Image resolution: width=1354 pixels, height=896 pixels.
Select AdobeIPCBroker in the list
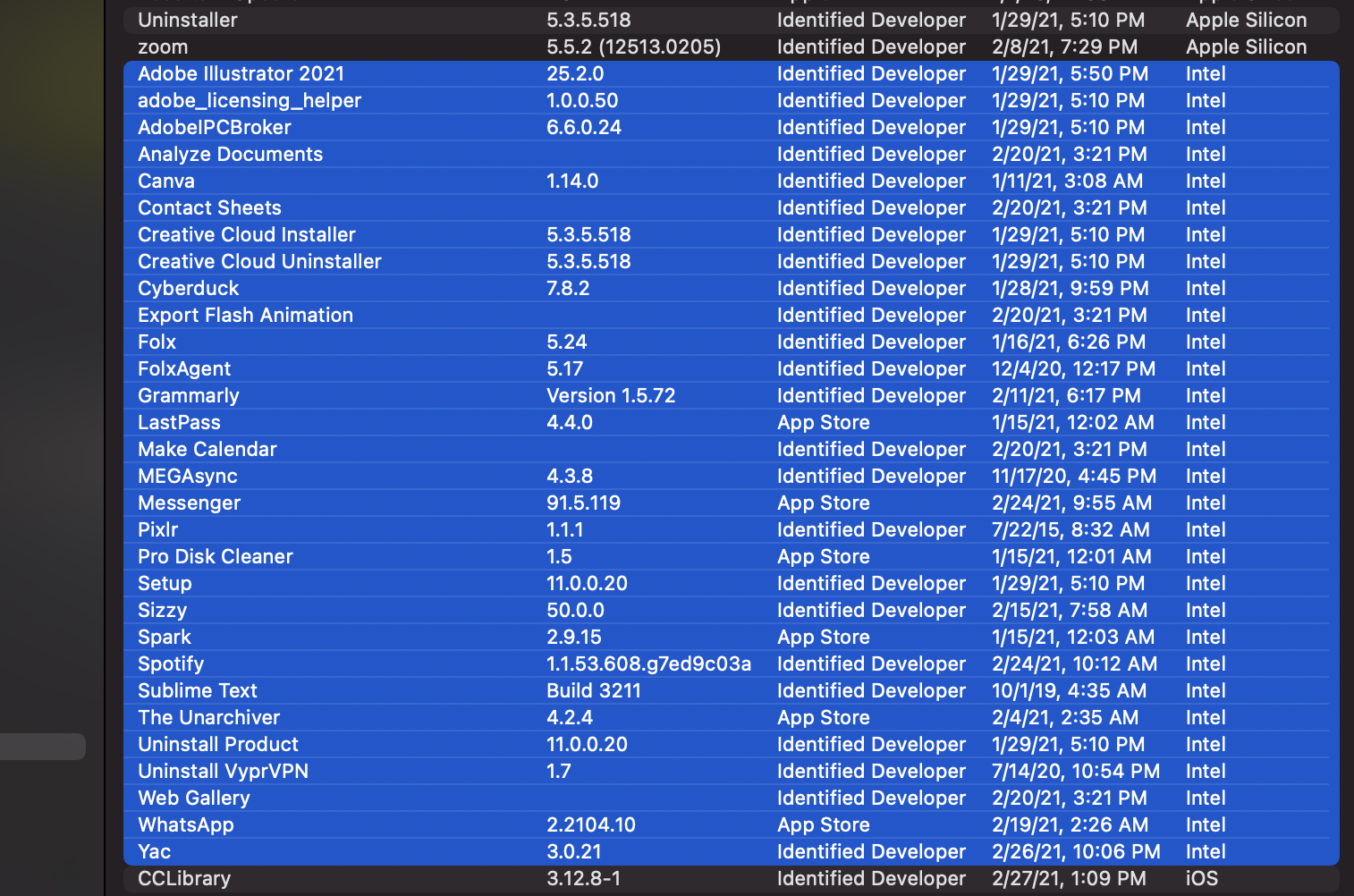point(732,127)
